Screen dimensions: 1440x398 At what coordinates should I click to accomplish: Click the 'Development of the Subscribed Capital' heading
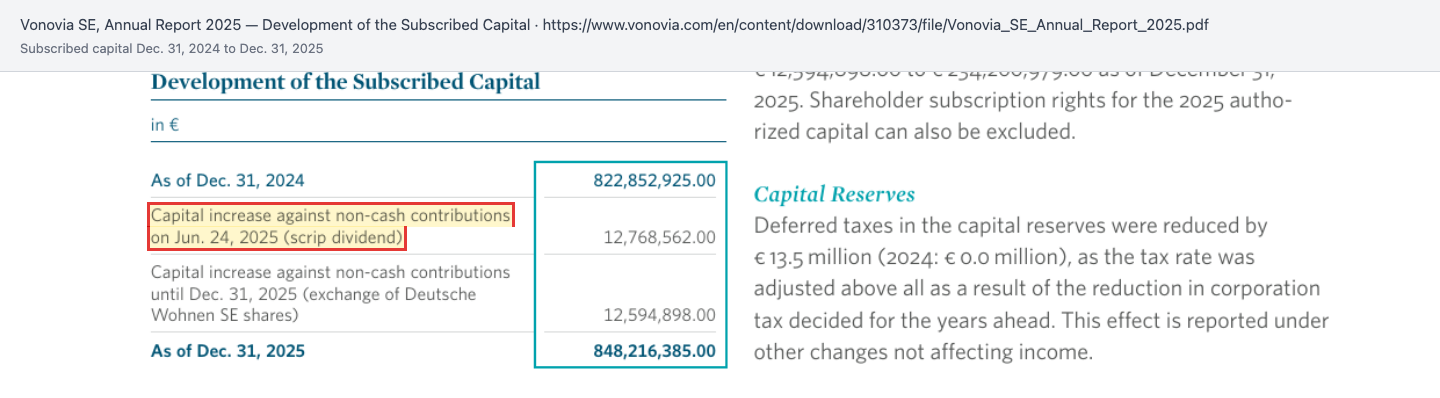point(345,82)
